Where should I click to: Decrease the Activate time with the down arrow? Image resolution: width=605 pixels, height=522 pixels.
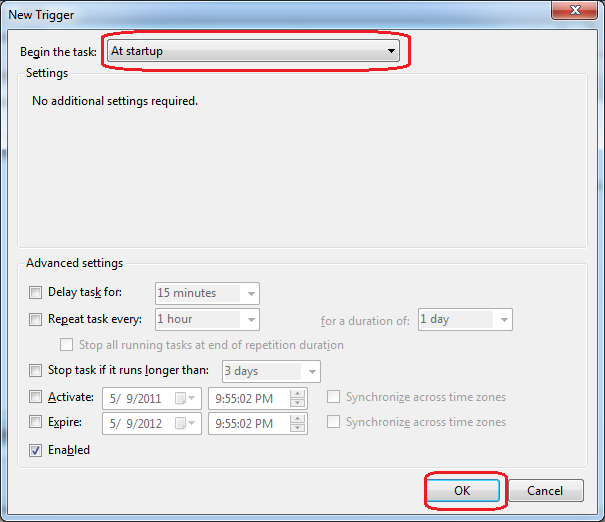point(297,403)
